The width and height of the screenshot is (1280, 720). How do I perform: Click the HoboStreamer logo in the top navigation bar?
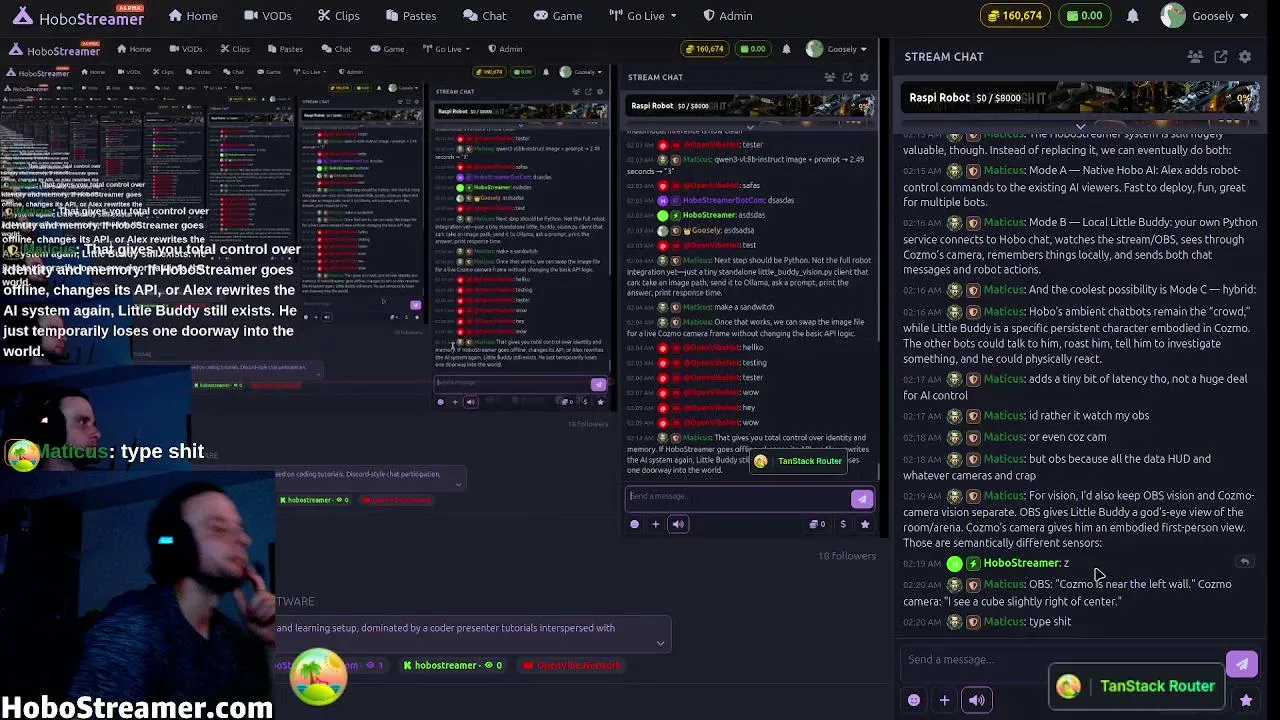(78, 16)
